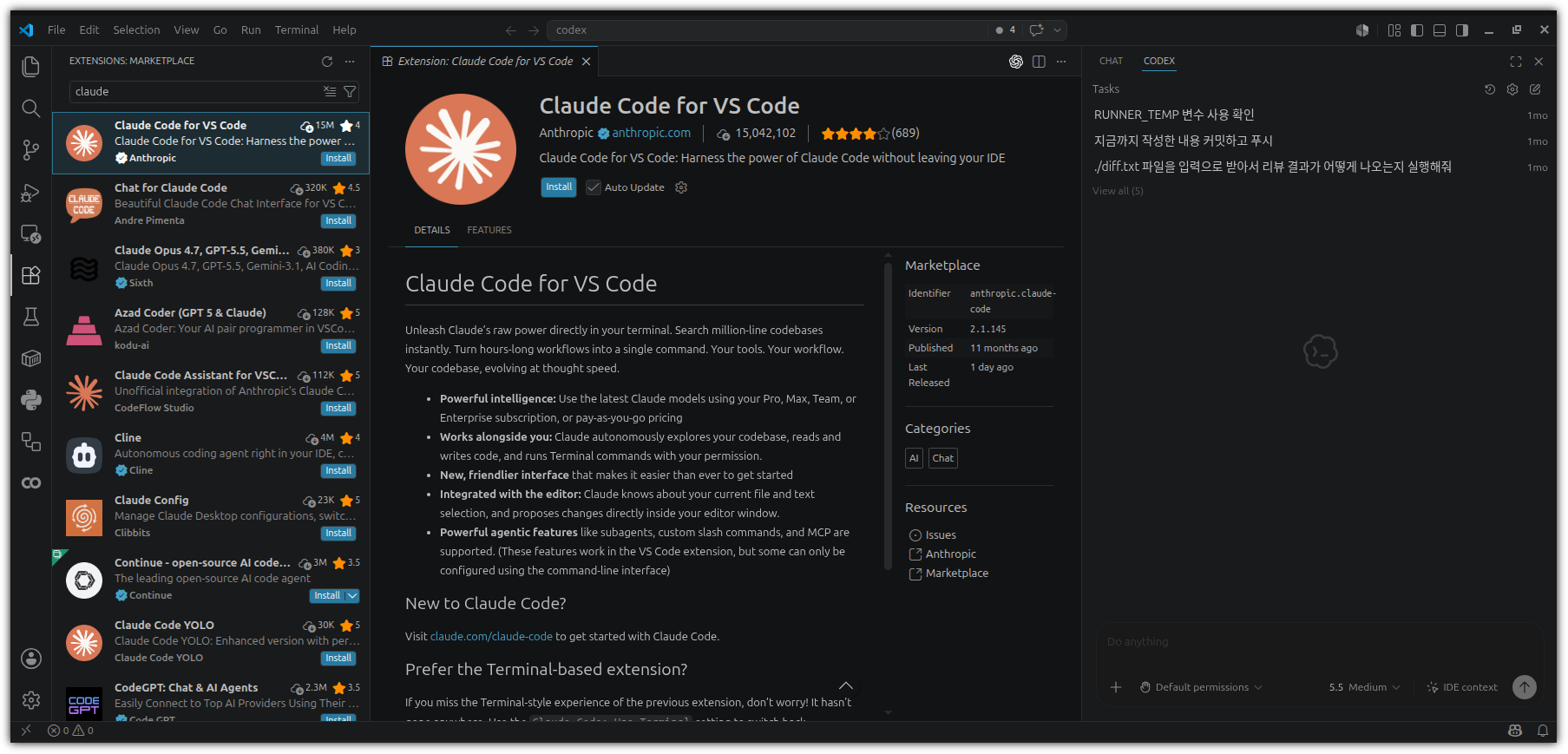Refresh the Extensions Marketplace list
The height and width of the screenshot is (754, 1568).
pos(327,62)
